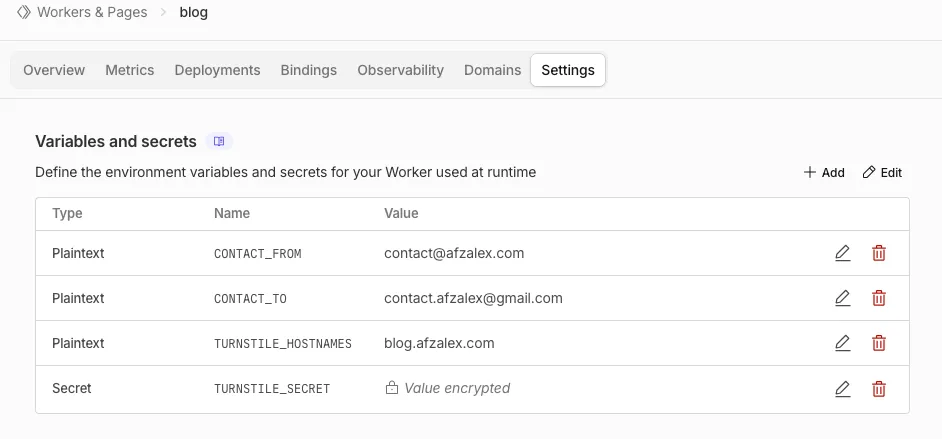This screenshot has height=439, width=942.
Task: Click the Value column header
Action: coord(401,213)
